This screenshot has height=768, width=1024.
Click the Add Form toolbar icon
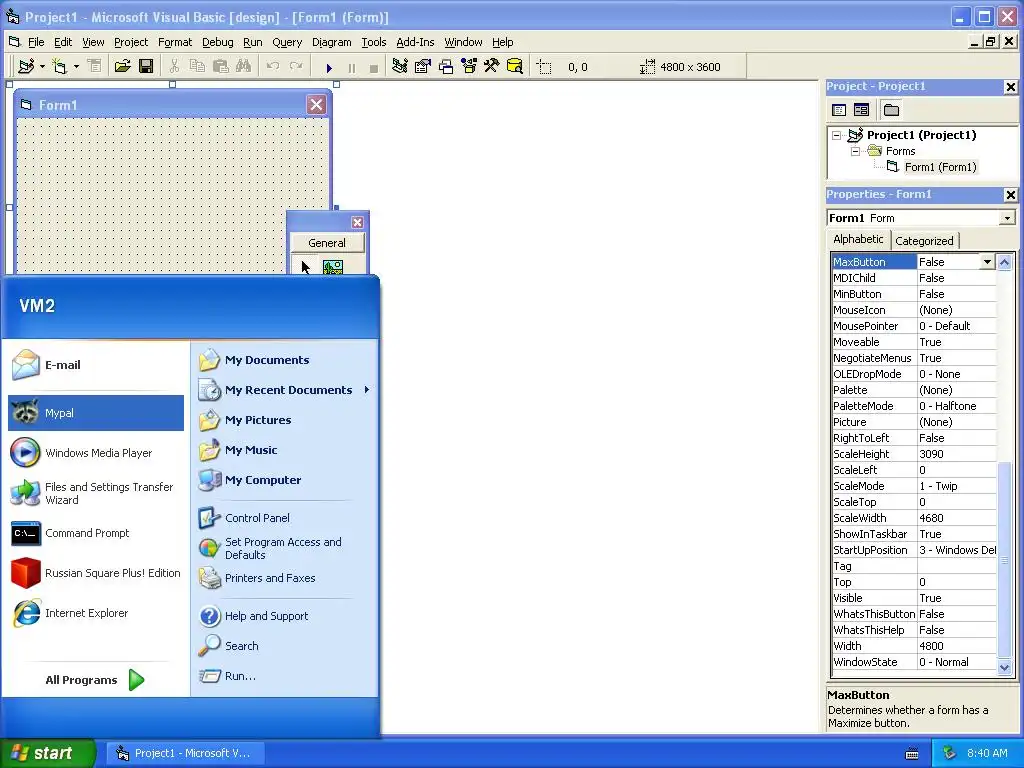(x=59, y=67)
